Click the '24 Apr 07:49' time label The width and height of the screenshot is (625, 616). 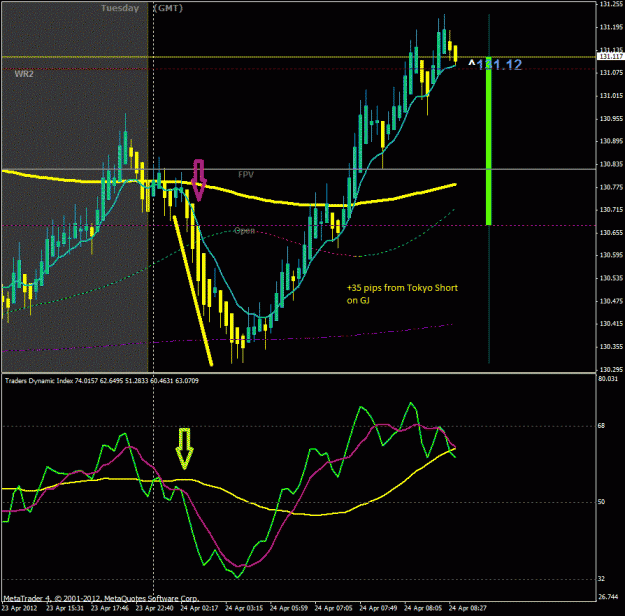coord(378,608)
